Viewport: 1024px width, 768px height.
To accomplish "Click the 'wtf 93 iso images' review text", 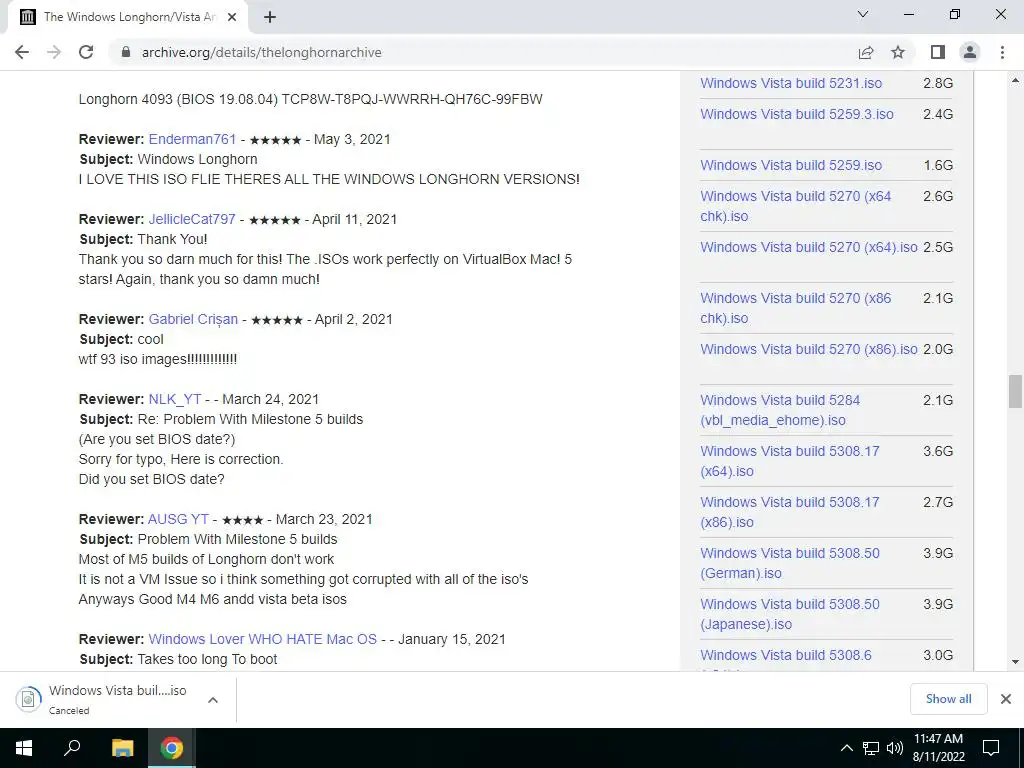I will 157,359.
